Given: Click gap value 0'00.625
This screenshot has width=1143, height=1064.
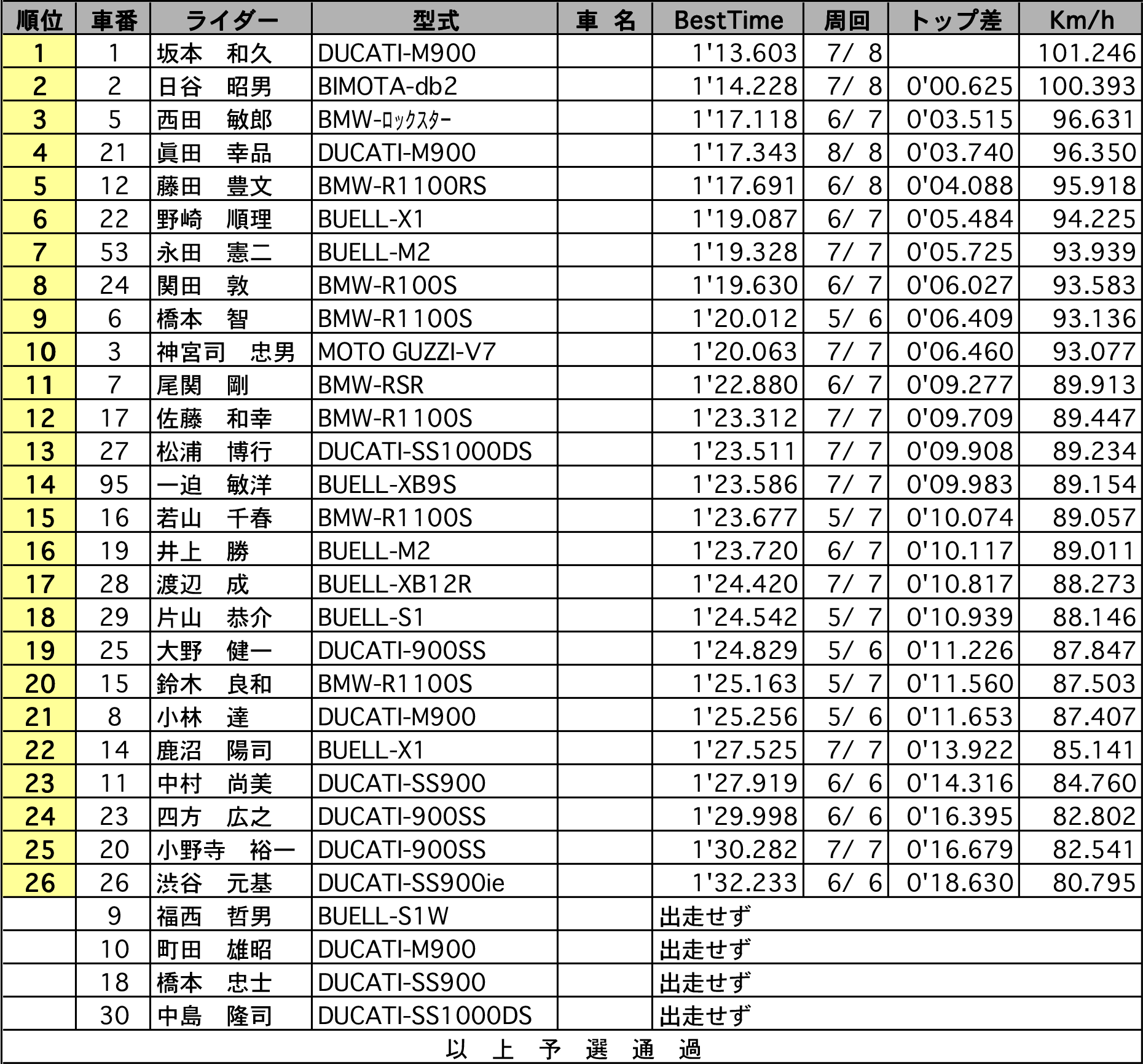Looking at the screenshot, I should click(959, 86).
